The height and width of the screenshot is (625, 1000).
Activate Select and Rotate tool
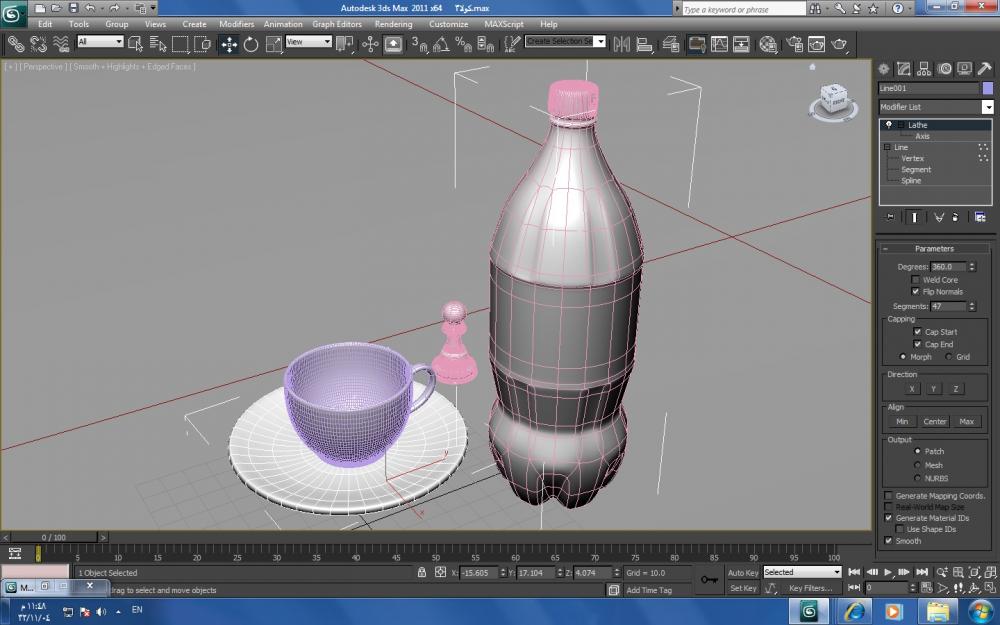(x=251, y=43)
